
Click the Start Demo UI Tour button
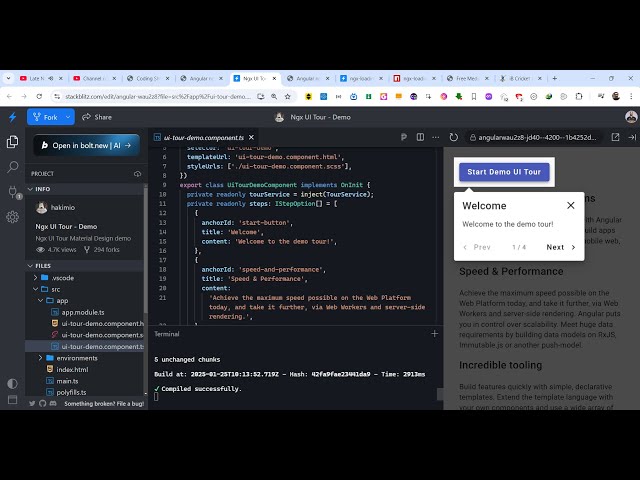[503, 172]
